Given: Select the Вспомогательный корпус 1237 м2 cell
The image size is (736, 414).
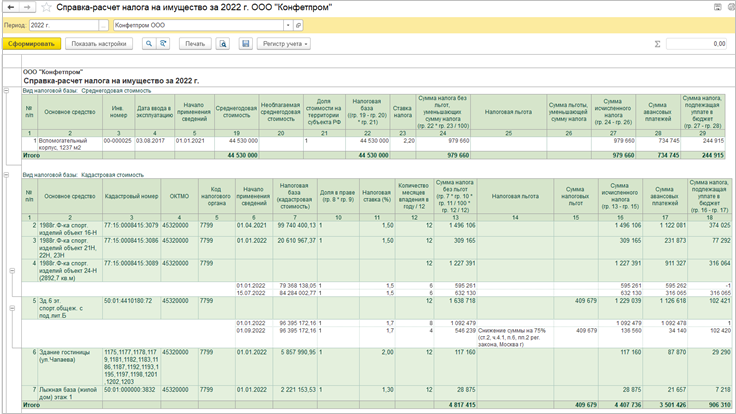Looking at the screenshot, I should click(70, 145).
